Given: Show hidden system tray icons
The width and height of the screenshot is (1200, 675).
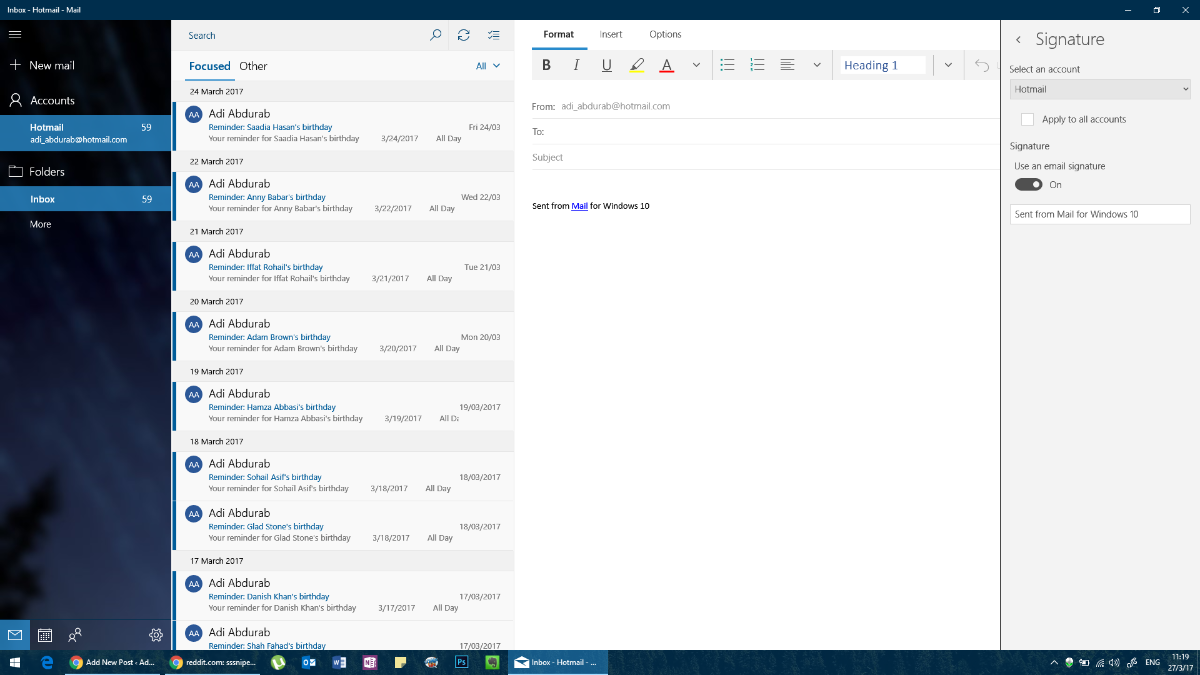Looking at the screenshot, I should click(x=1054, y=662).
